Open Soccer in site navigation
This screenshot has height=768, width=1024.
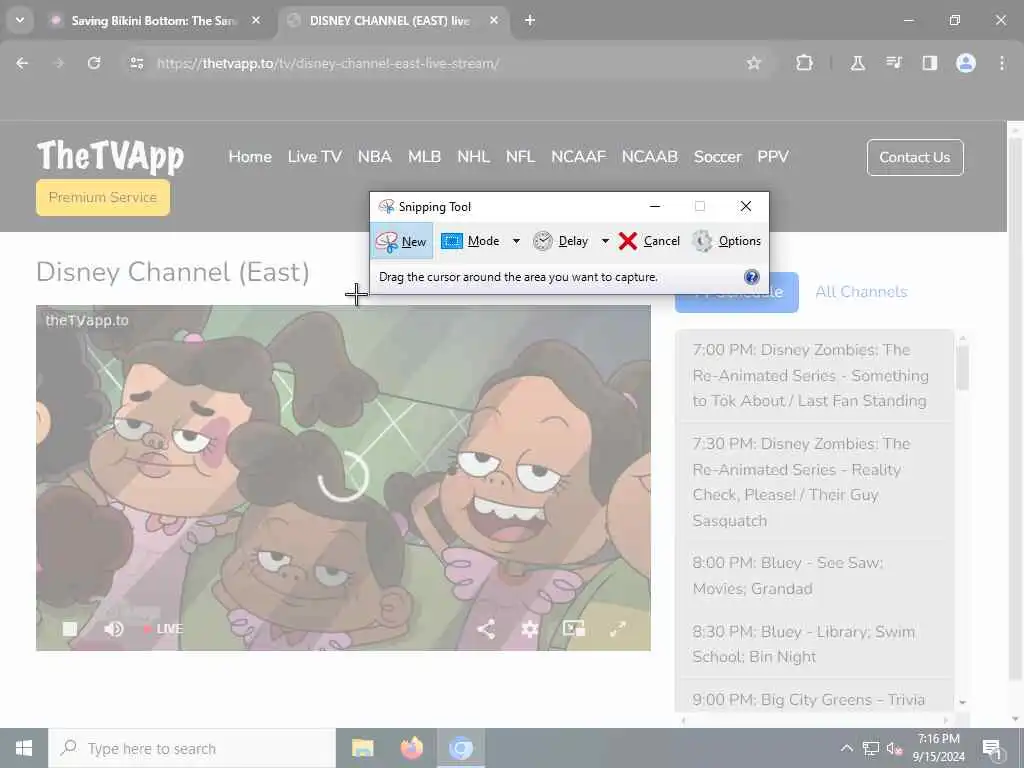(718, 157)
